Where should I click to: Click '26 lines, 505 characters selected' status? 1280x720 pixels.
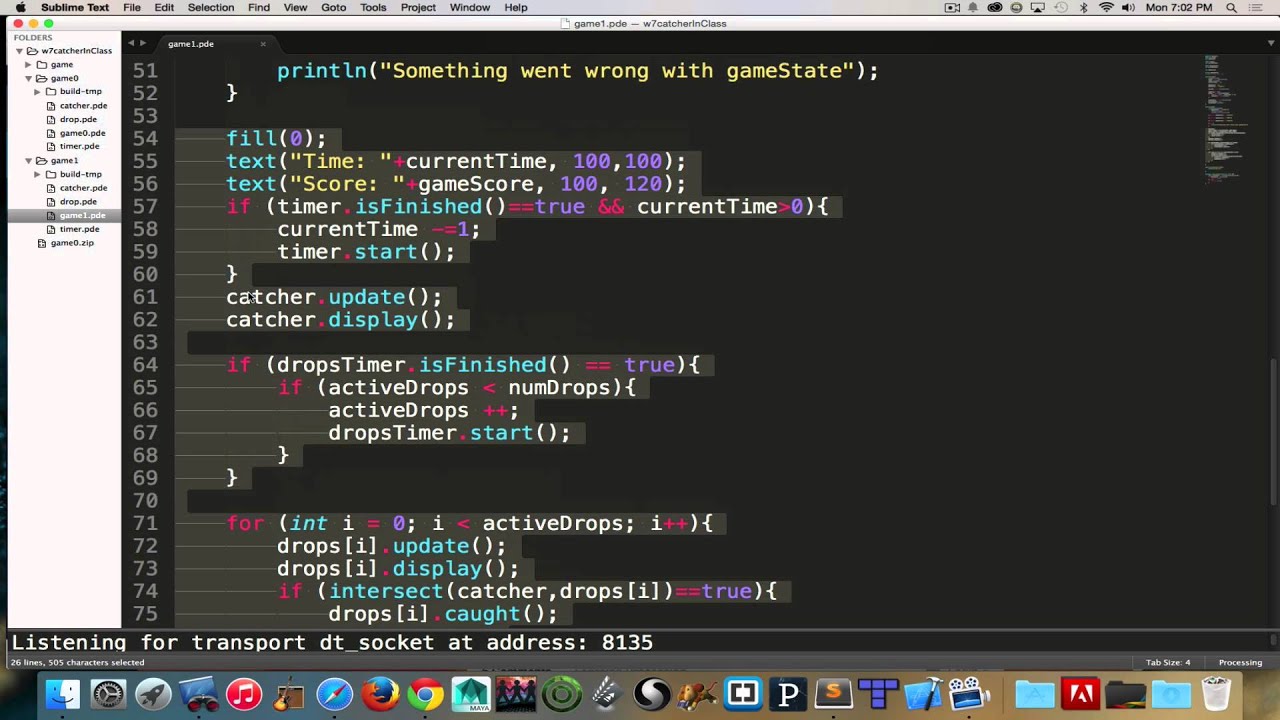tap(78, 662)
